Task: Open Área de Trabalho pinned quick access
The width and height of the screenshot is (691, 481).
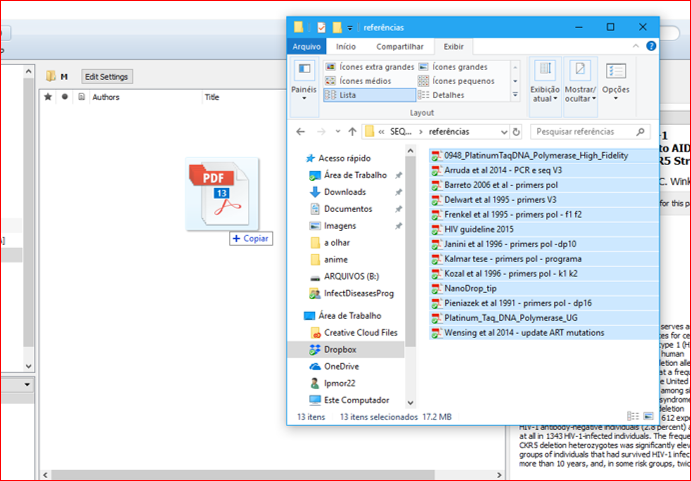Action: point(355,175)
